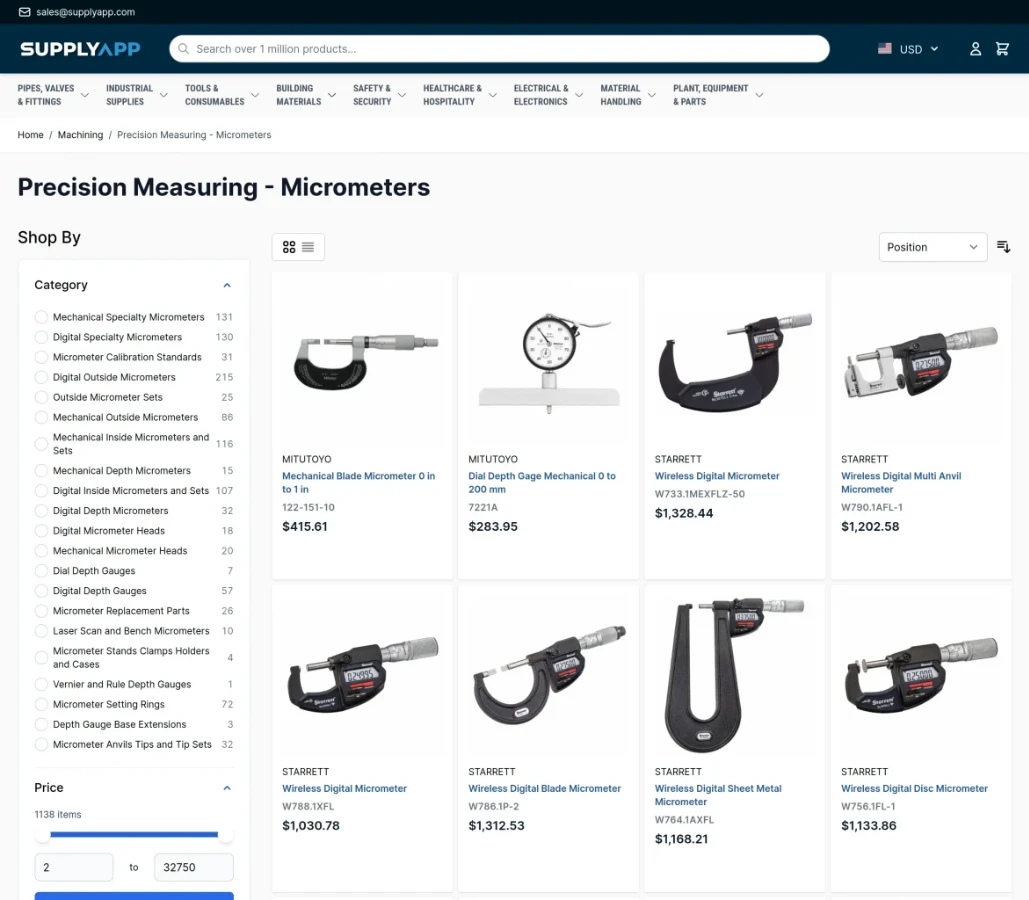1029x900 pixels.
Task: Expand Plant, Equipment & Parts menu chevron
Action: tap(759, 95)
